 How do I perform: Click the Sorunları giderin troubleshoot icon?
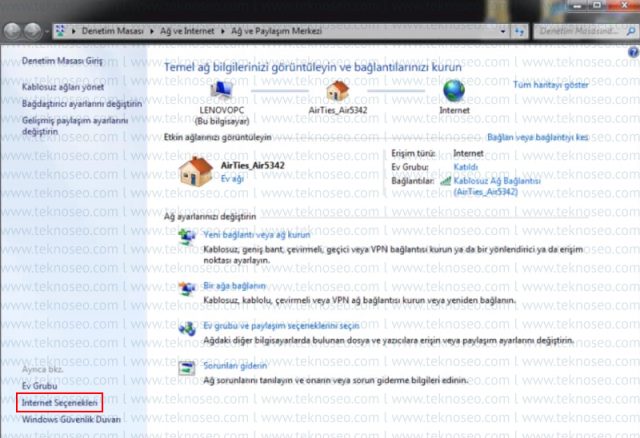click(x=187, y=368)
